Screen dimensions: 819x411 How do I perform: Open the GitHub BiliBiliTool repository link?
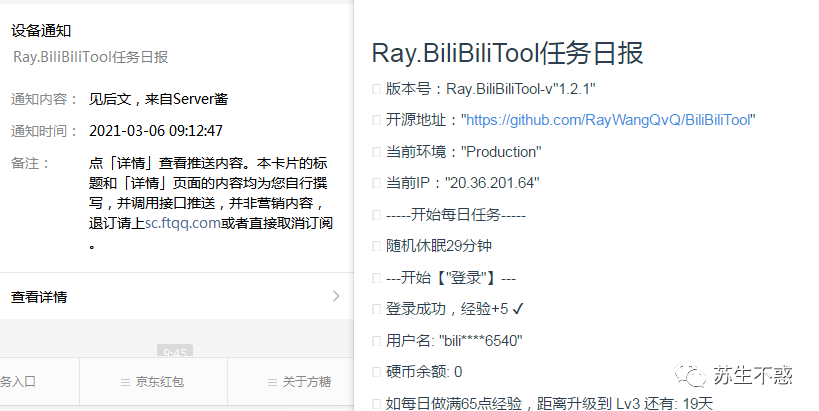608,120
